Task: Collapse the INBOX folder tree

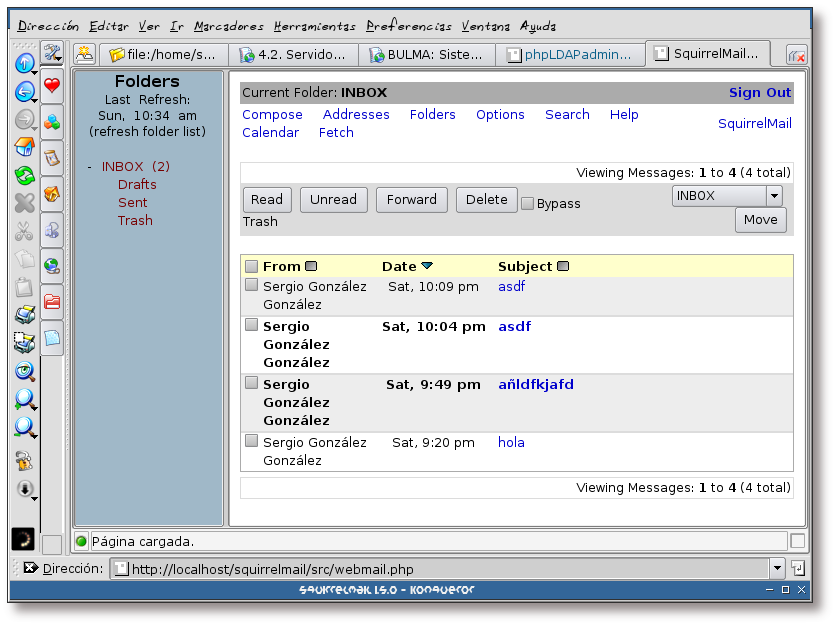Action: [x=89, y=167]
